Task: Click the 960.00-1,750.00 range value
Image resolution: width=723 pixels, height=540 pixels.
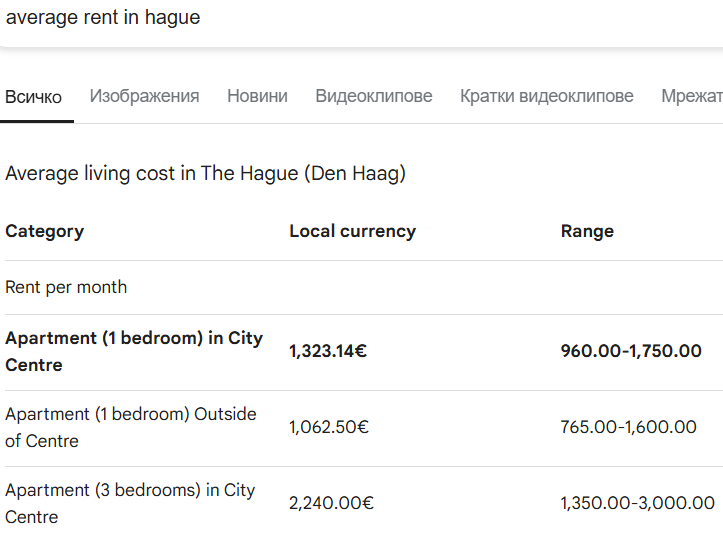Action: click(x=631, y=351)
